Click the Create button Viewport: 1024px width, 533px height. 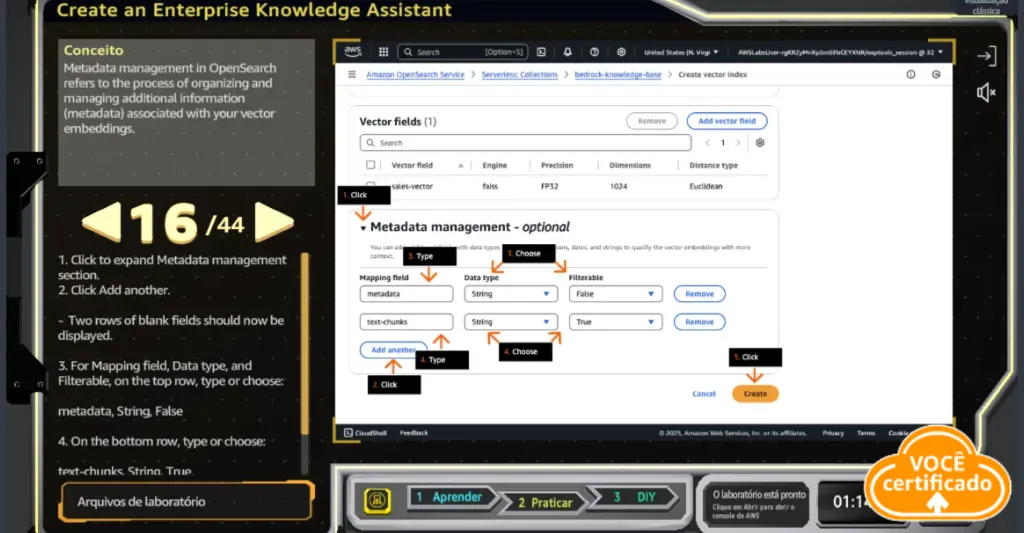[755, 394]
